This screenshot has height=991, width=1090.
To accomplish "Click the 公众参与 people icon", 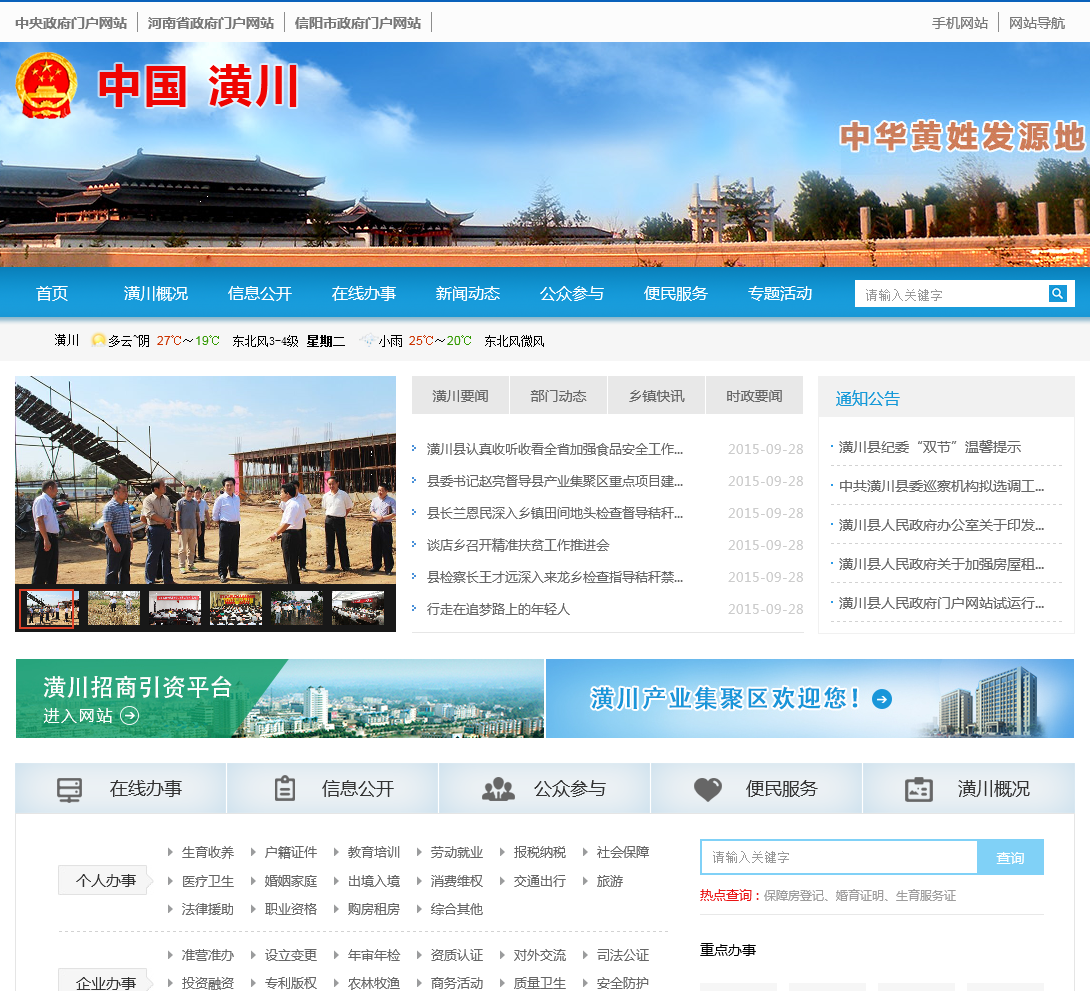I will [498, 789].
